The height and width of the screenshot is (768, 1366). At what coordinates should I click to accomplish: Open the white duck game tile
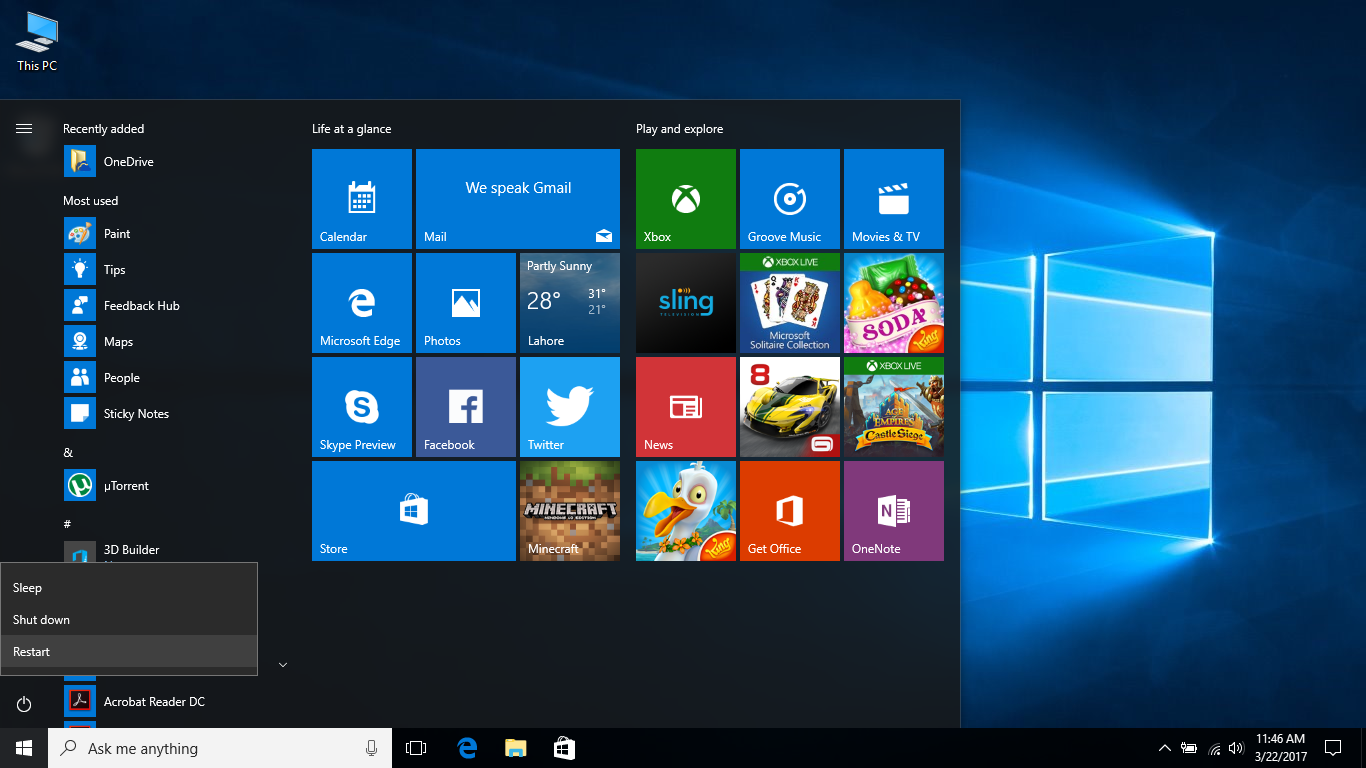click(x=686, y=511)
